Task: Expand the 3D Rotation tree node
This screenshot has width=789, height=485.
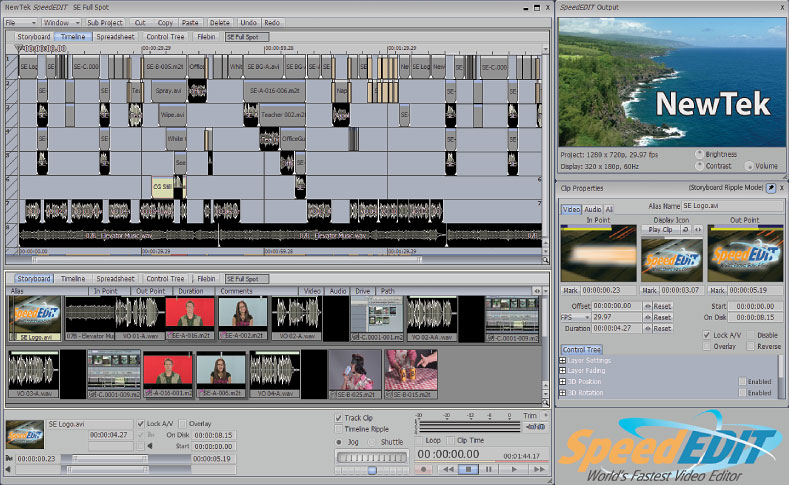Action: click(x=563, y=392)
